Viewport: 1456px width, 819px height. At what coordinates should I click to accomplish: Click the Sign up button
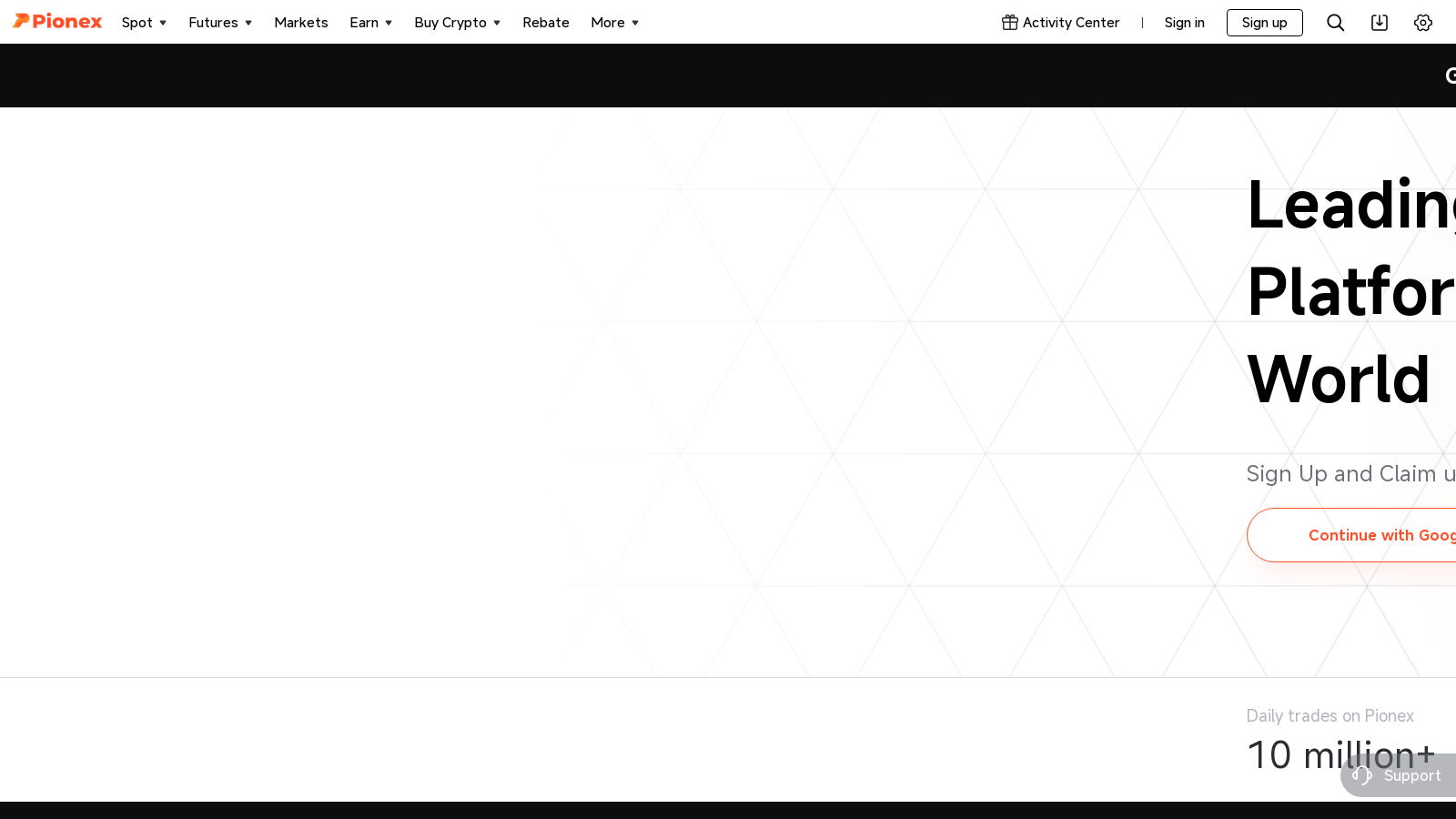point(1264,23)
